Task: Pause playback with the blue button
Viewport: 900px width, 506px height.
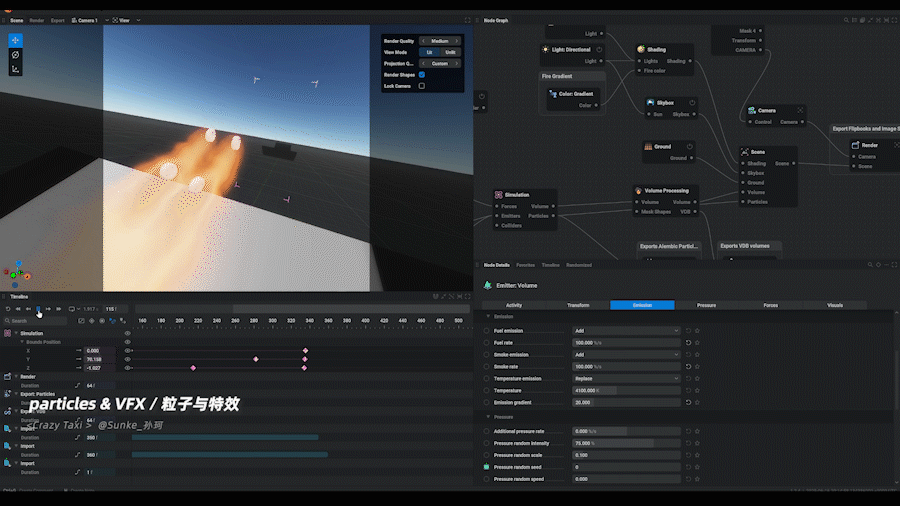Action: coord(38,309)
